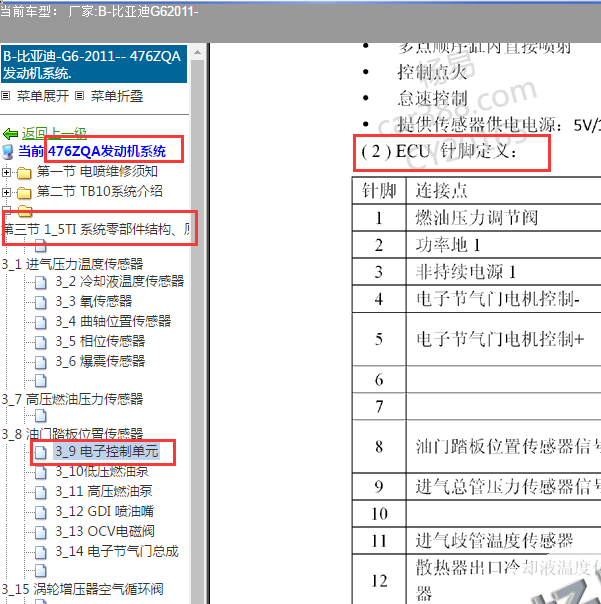Open 3_12 GDI 喷油嘴 page
Viewport: 601px width, 604px height.
[x=104, y=511]
